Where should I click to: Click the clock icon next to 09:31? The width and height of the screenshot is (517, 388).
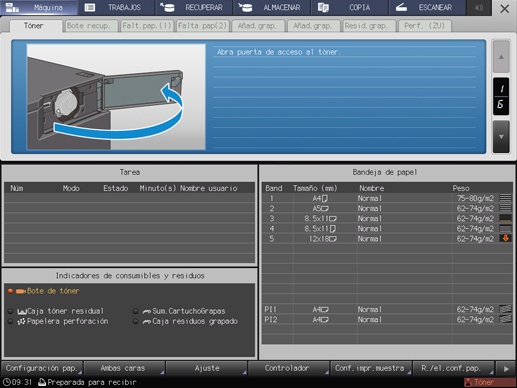point(6,382)
